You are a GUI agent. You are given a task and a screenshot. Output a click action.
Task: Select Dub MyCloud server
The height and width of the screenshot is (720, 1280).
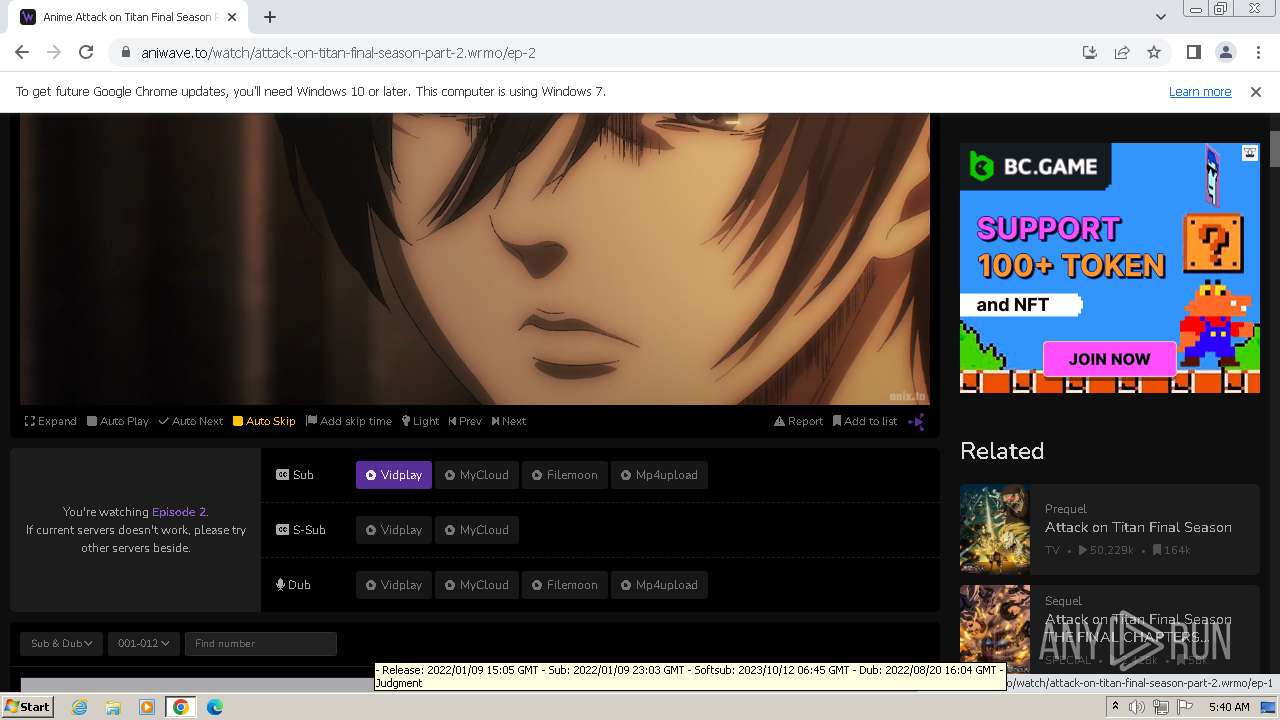477,585
